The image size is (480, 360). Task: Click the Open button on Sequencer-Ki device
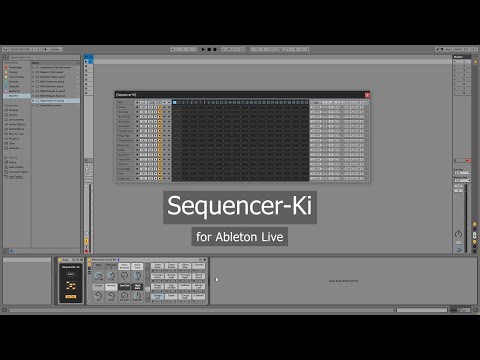71,274
